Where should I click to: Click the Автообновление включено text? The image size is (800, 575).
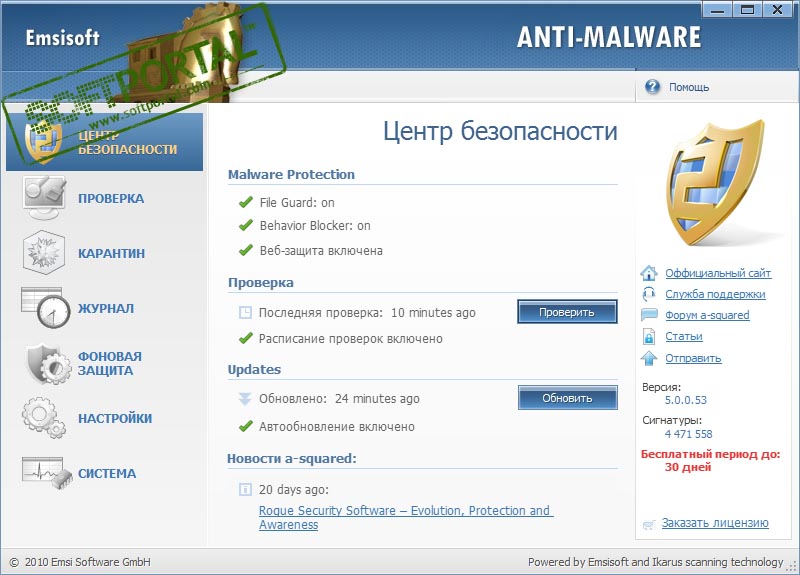click(337, 427)
